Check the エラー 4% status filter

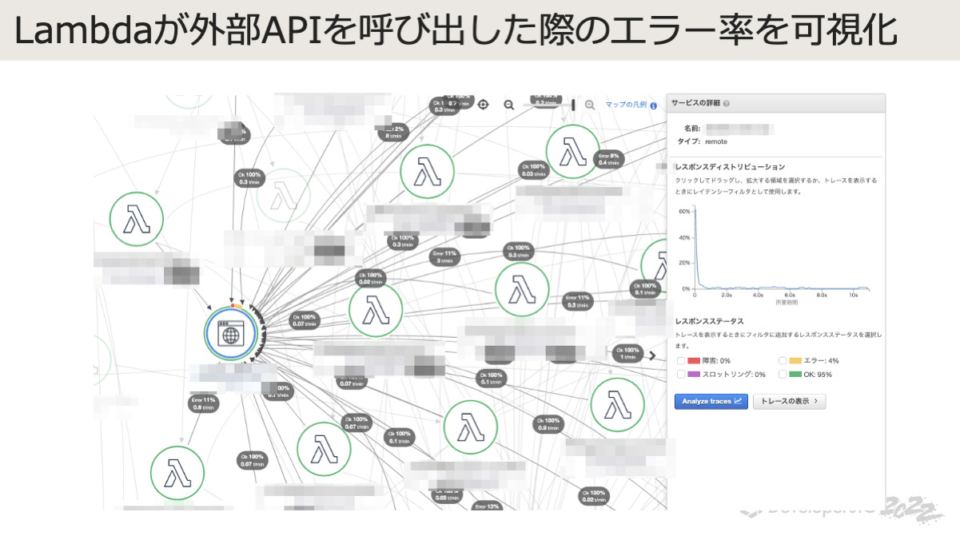[x=782, y=361]
